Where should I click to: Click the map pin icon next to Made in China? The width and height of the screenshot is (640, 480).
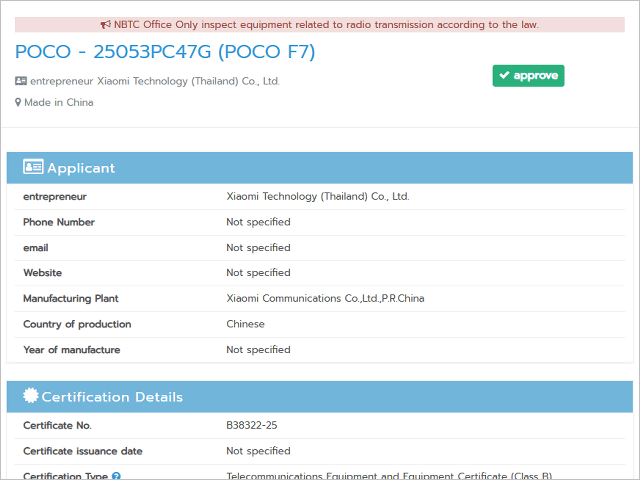18,102
